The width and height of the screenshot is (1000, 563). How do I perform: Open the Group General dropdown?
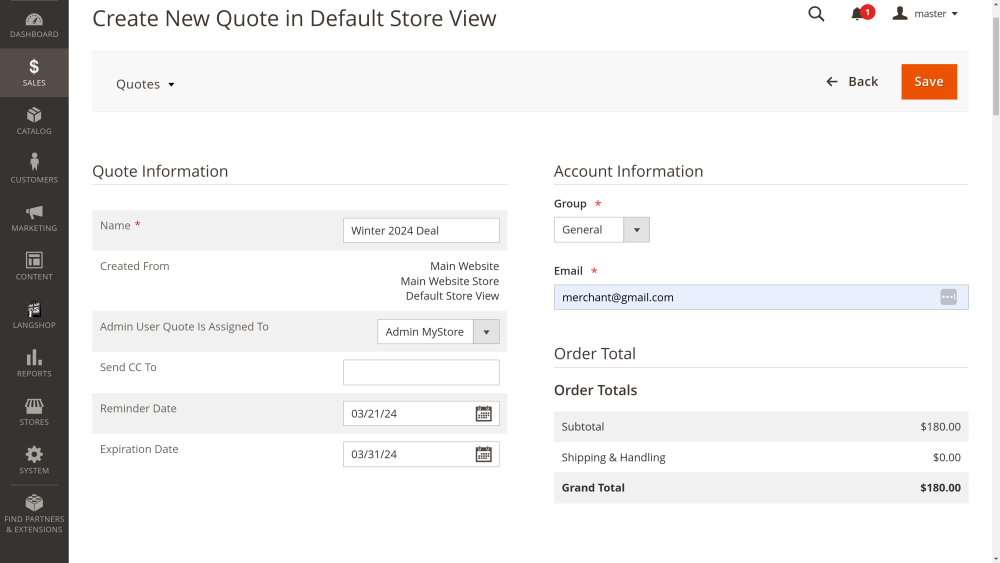(601, 230)
